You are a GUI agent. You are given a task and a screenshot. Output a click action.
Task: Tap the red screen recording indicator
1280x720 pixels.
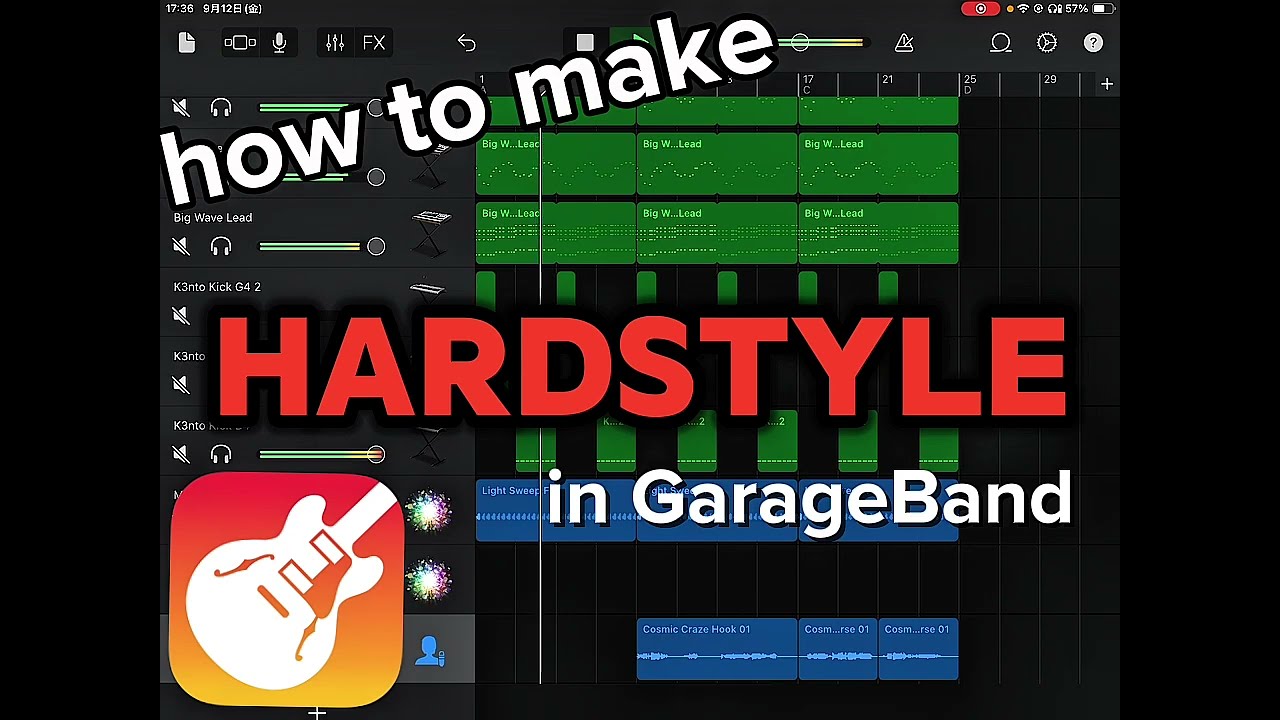point(980,9)
